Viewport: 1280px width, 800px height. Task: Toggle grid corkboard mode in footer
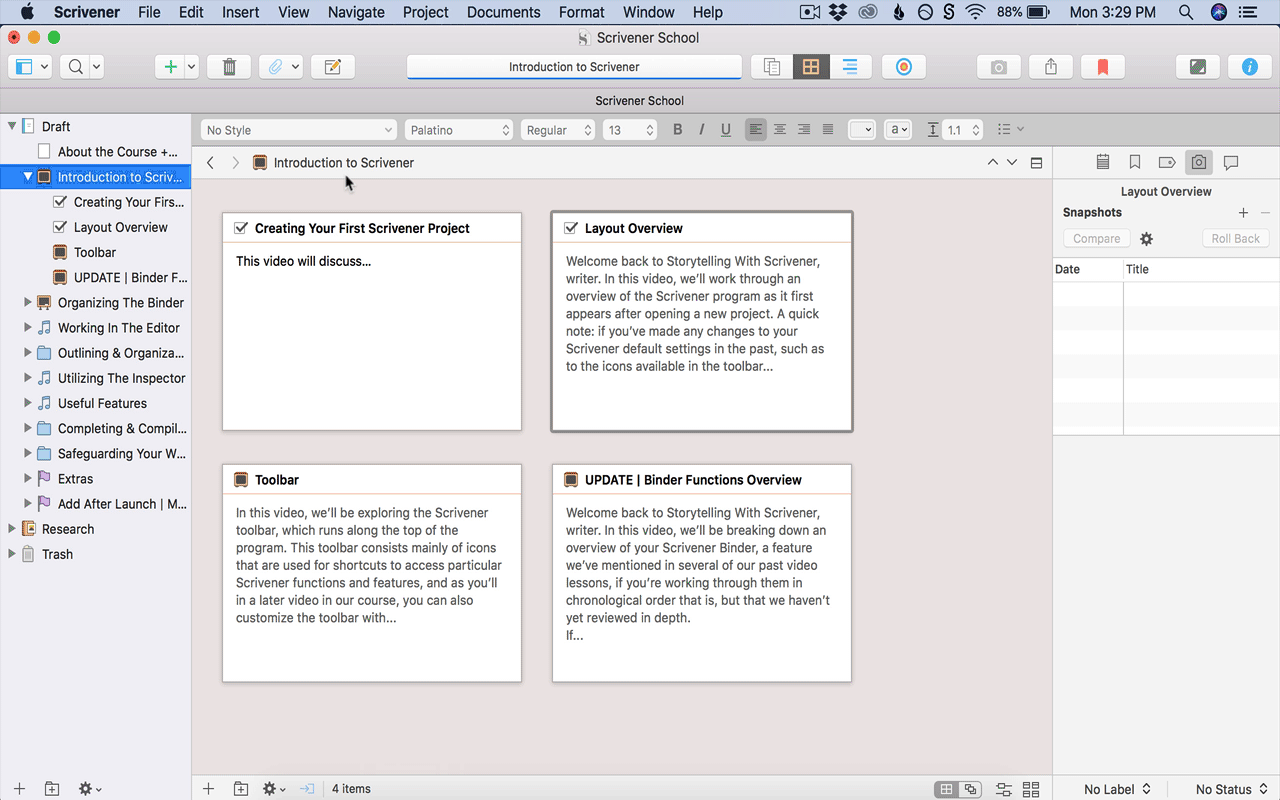[x=946, y=789]
